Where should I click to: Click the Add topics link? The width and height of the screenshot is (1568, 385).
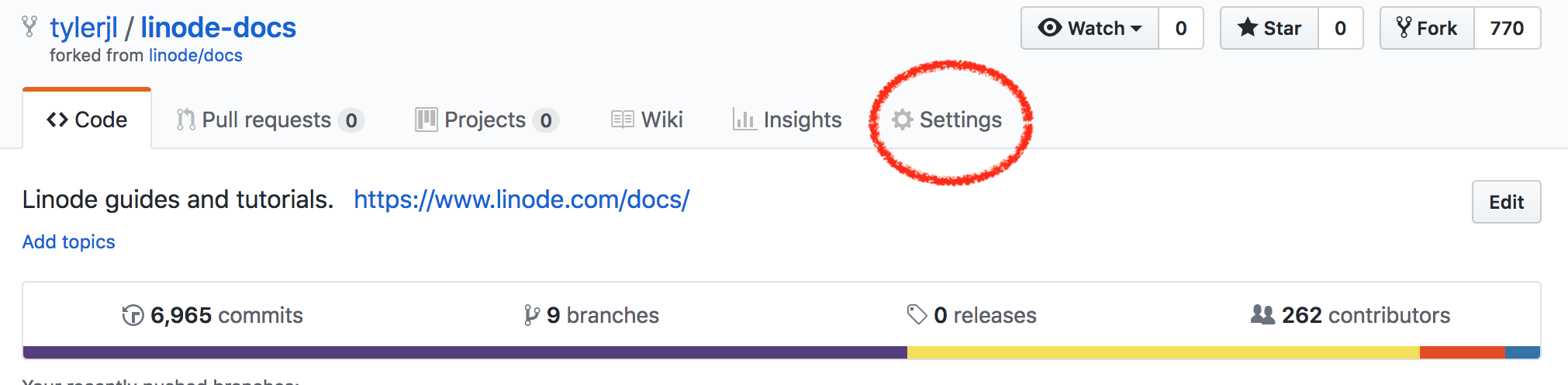click(68, 242)
